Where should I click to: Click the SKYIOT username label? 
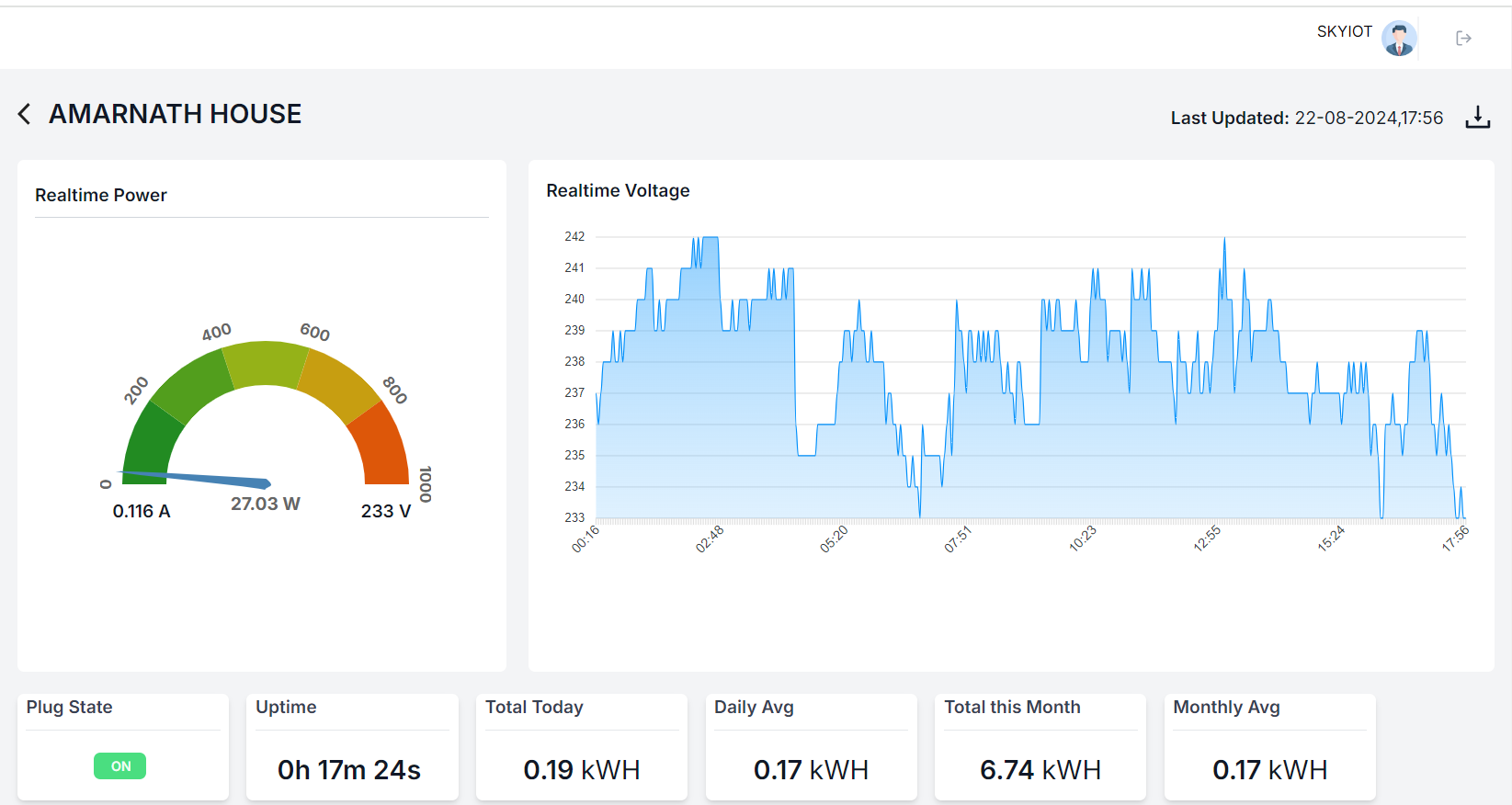[1344, 31]
